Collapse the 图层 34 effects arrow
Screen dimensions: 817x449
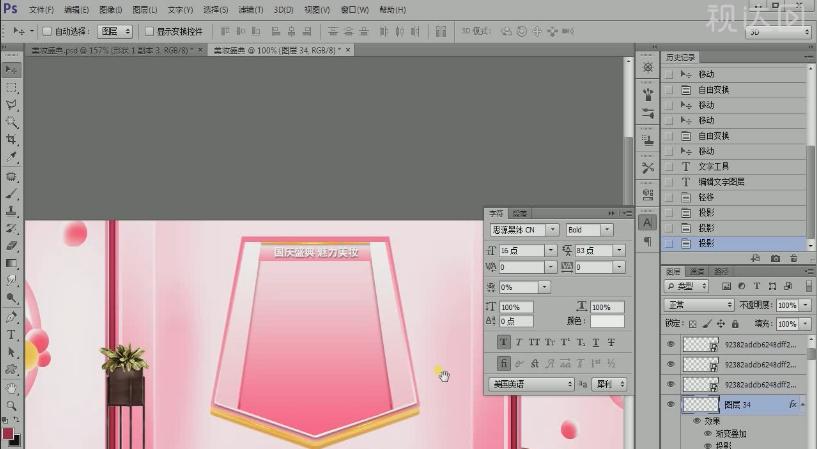(803, 404)
